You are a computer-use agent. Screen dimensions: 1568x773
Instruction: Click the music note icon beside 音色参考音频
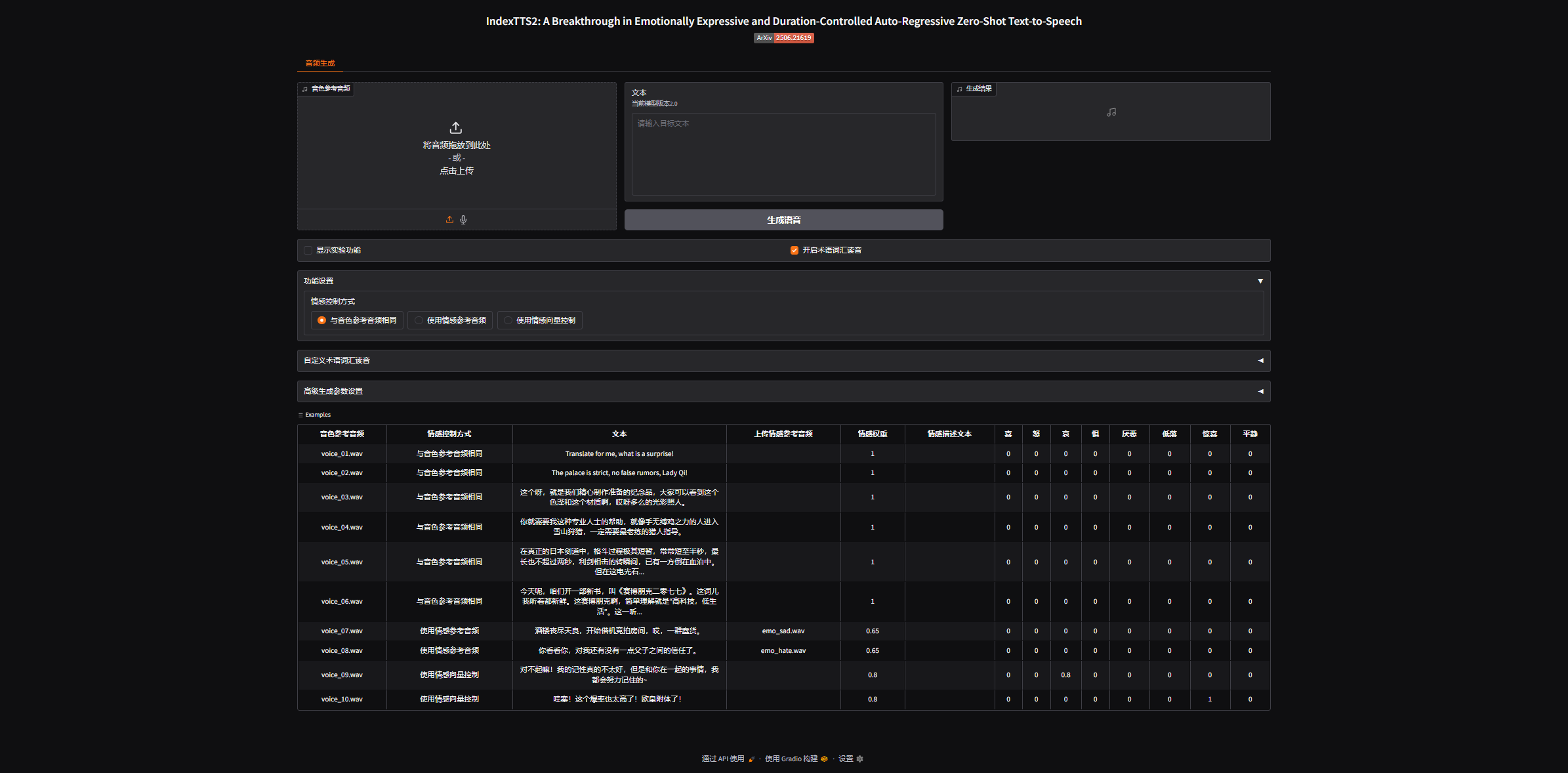click(x=305, y=89)
